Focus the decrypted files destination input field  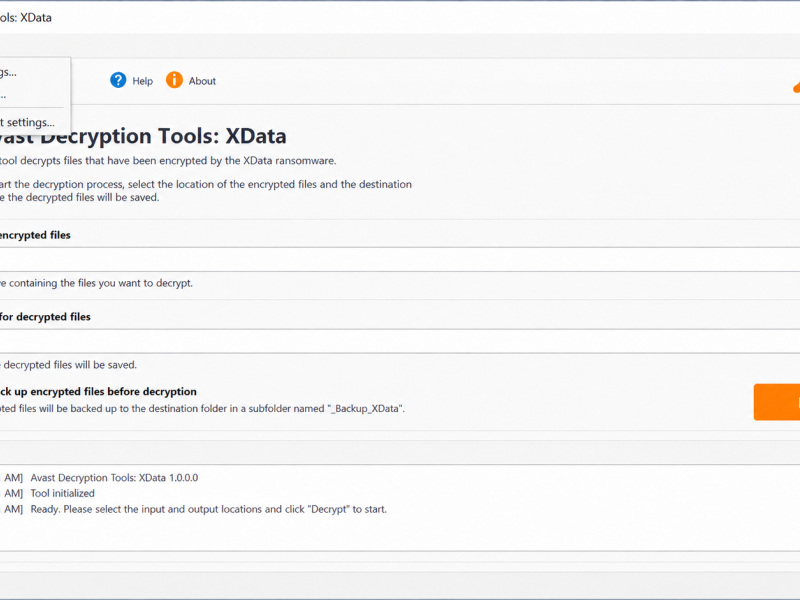(400, 341)
